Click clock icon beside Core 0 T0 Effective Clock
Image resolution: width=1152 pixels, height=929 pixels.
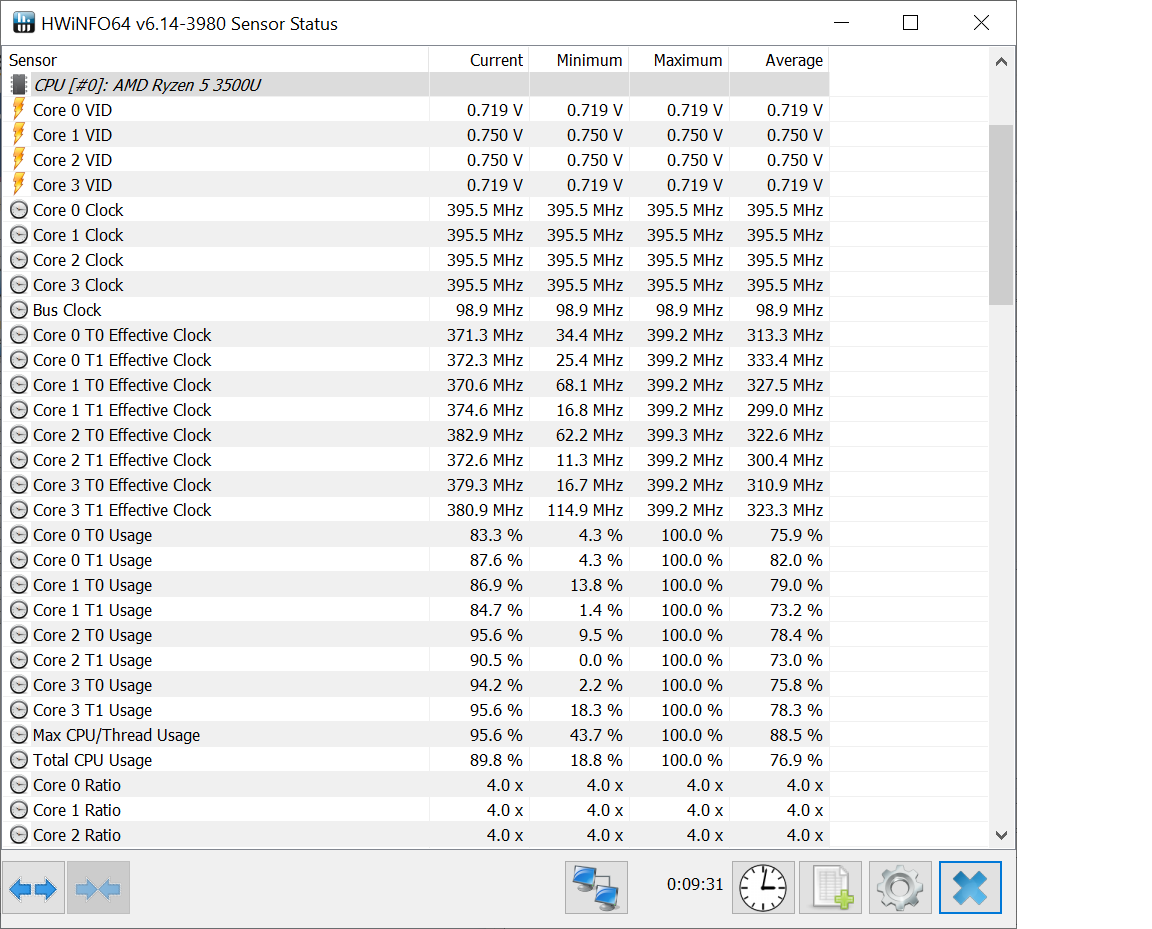pyautogui.click(x=19, y=335)
